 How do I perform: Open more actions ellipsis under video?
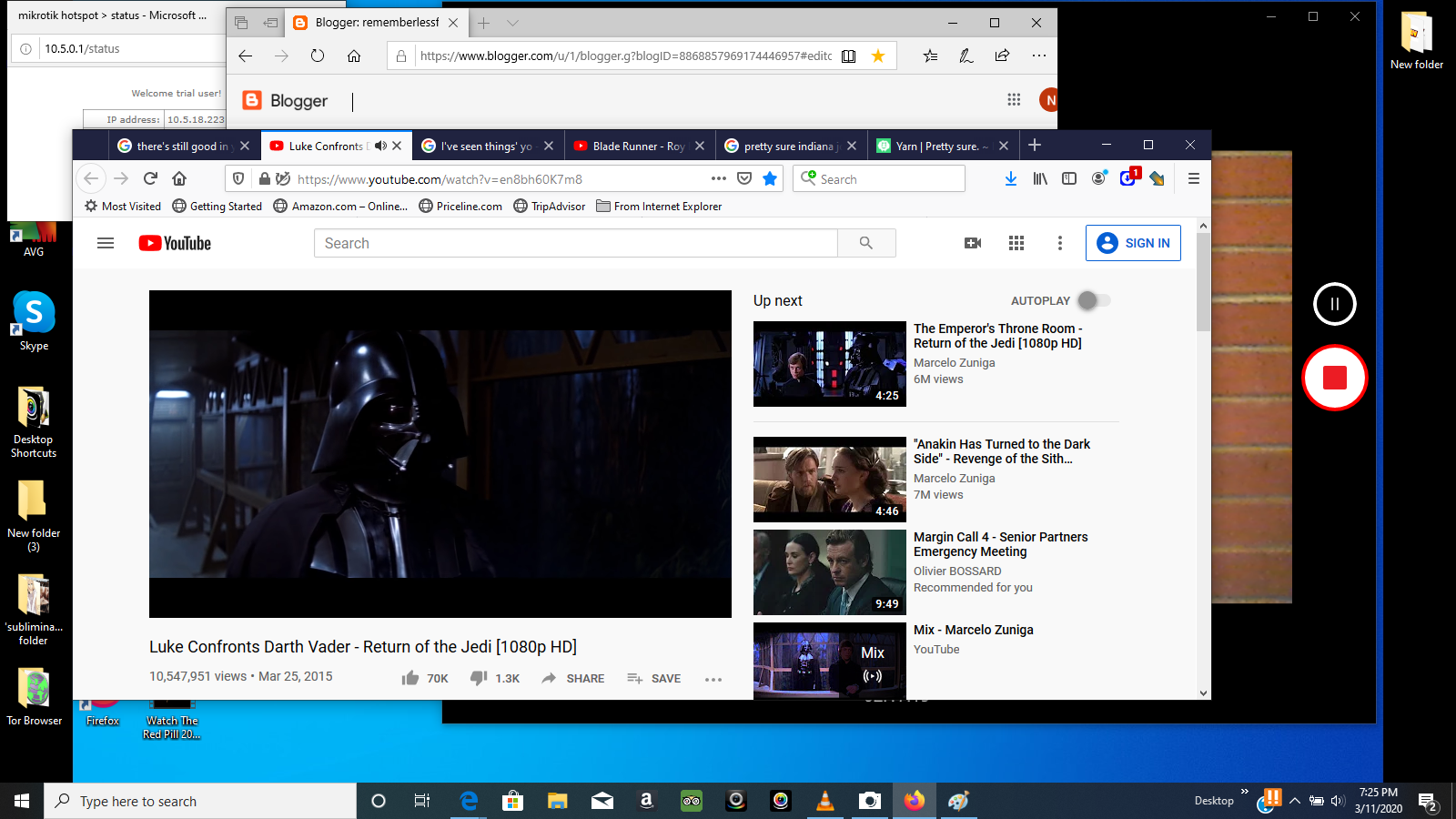pos(713,679)
